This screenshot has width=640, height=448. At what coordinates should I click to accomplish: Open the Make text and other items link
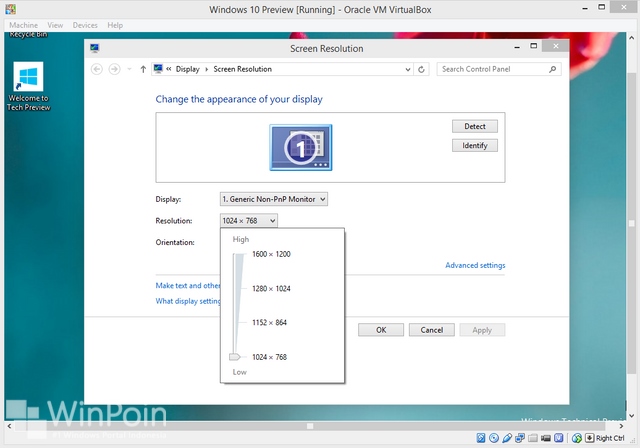pos(188,286)
